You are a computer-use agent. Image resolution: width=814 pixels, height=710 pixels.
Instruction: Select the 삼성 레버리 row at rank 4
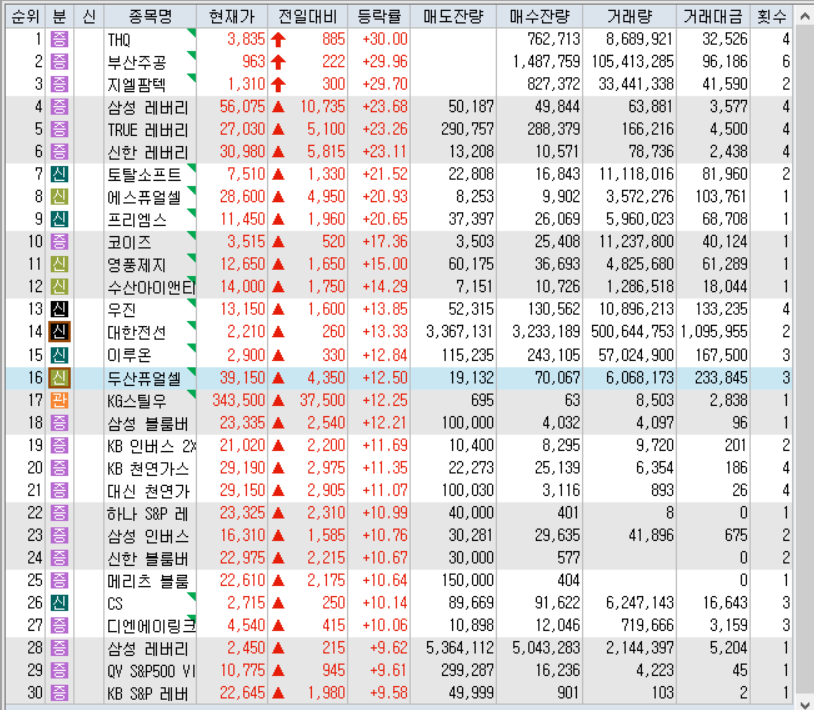point(399,107)
